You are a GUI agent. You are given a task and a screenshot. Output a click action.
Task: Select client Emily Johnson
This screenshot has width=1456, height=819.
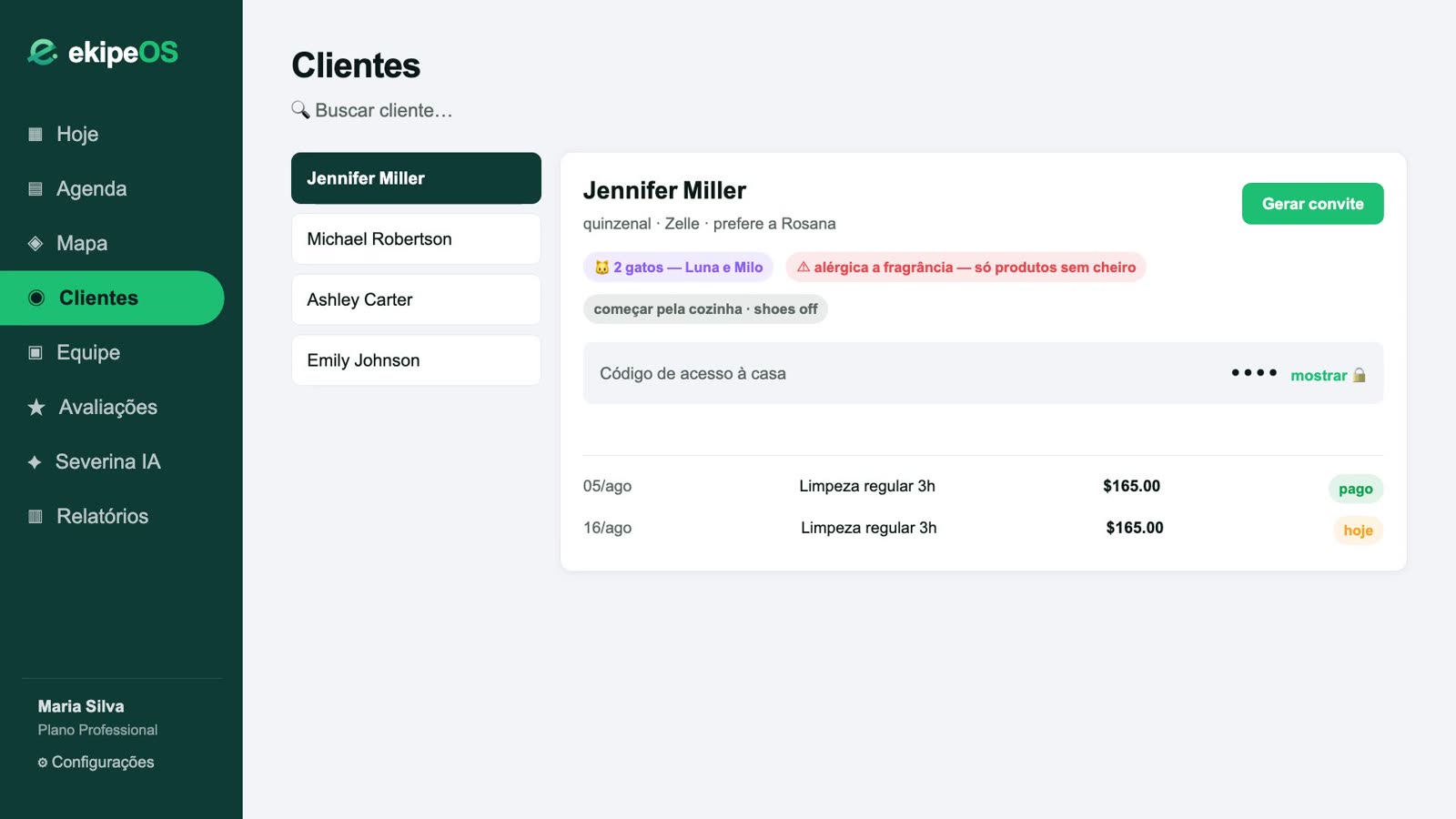[416, 360]
